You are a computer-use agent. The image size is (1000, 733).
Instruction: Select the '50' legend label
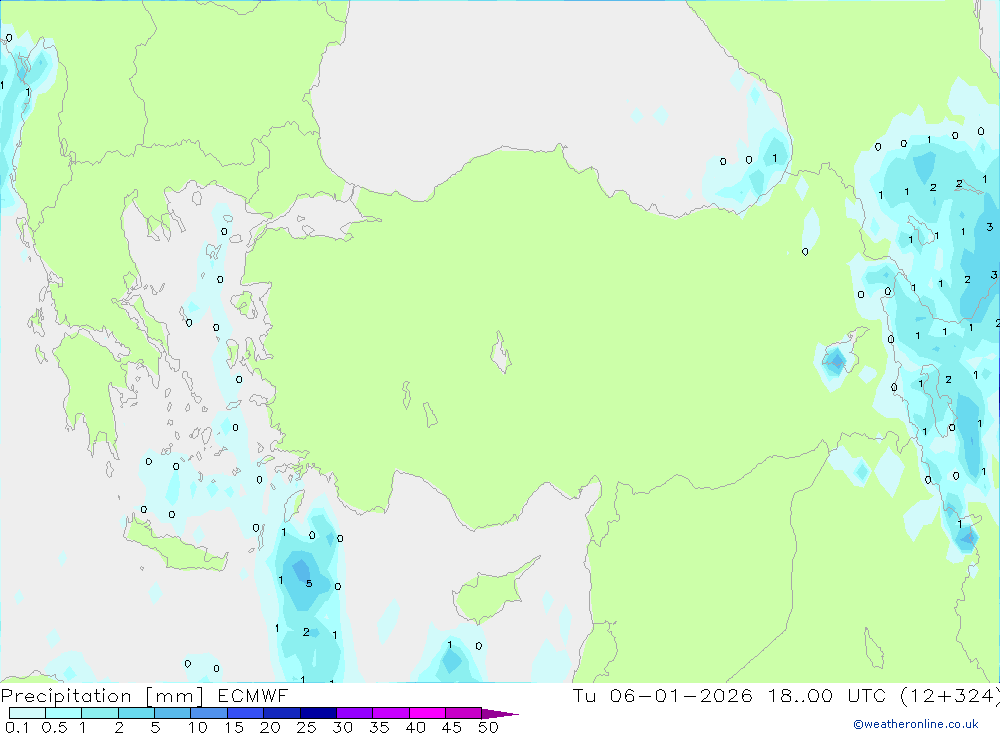488,727
